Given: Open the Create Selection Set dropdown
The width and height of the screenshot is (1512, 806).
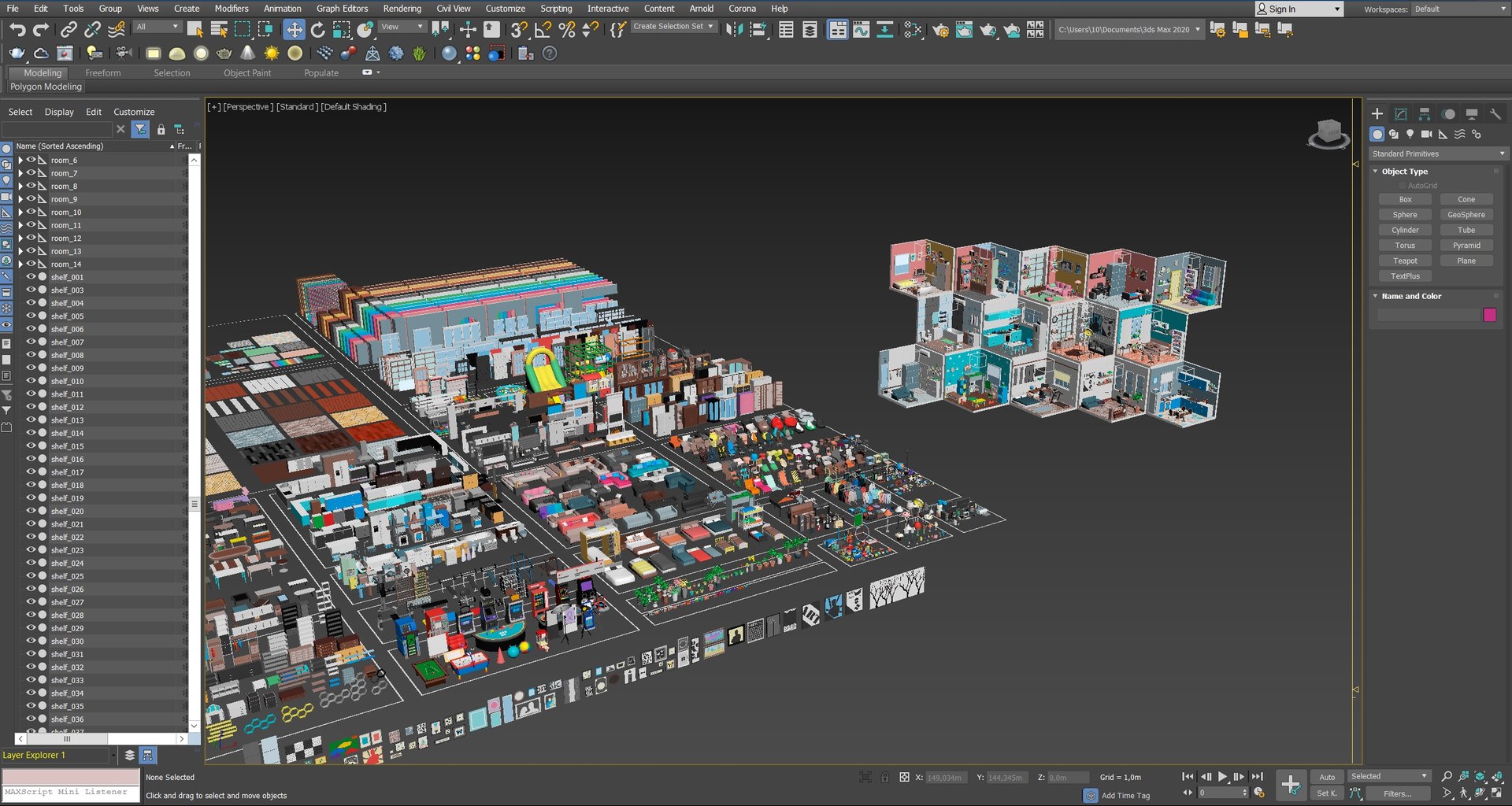Looking at the screenshot, I should pos(673,27).
